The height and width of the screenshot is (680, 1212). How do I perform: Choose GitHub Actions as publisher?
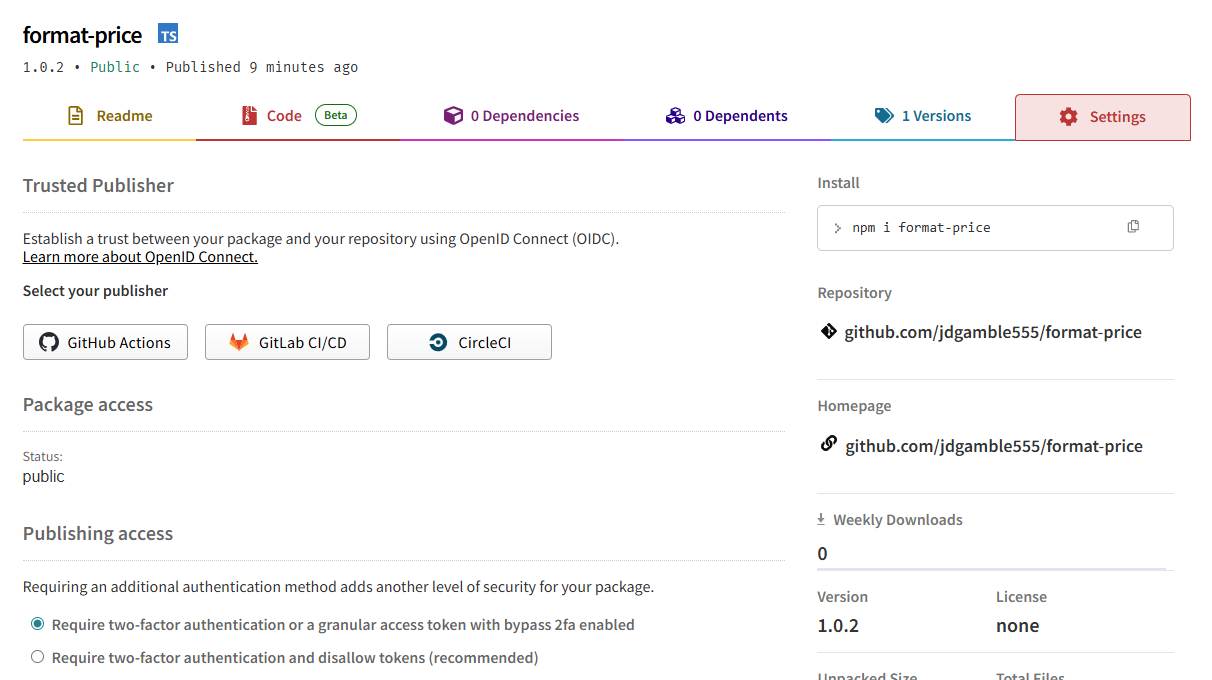[105, 342]
